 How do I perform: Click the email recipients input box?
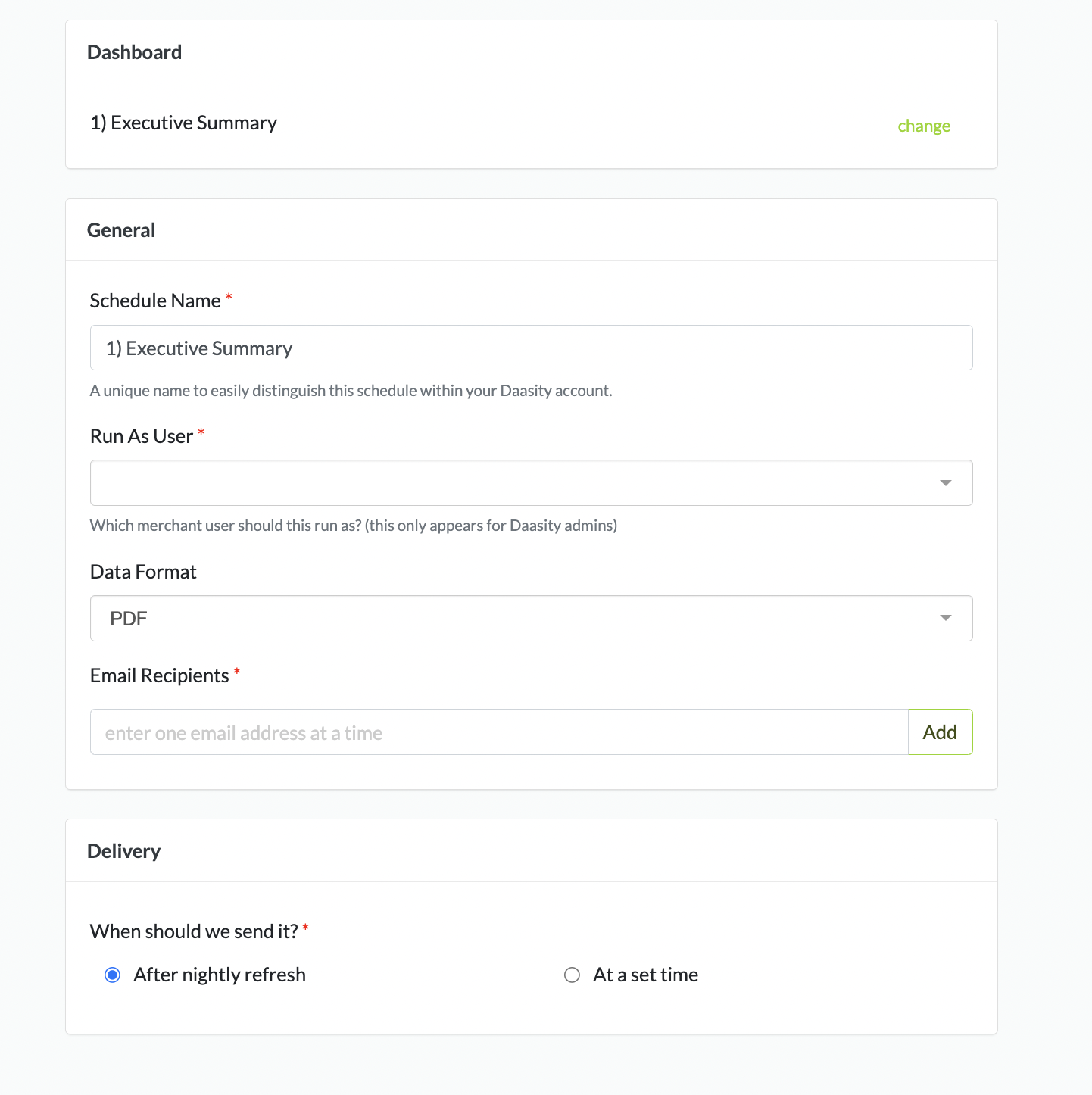(498, 732)
